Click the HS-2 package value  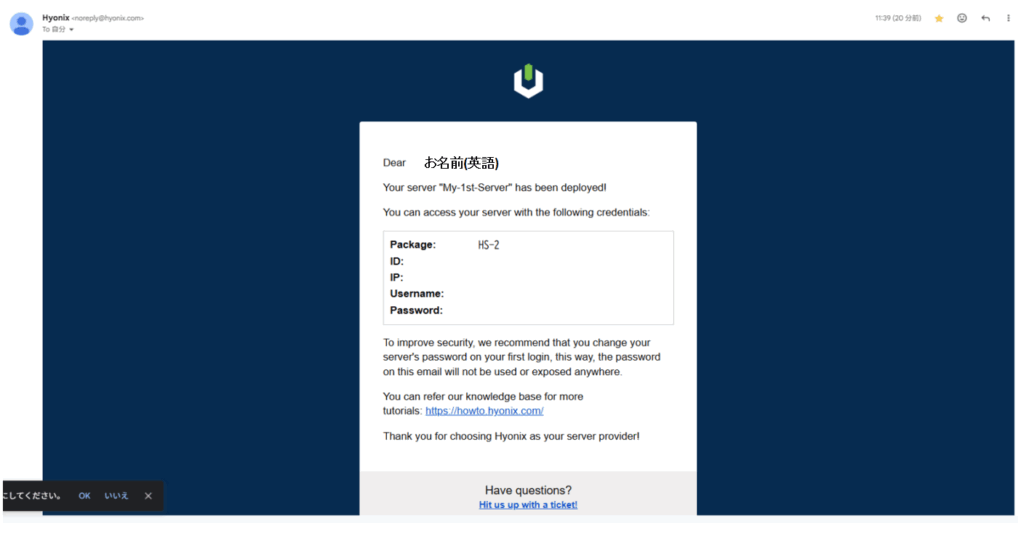(488, 245)
